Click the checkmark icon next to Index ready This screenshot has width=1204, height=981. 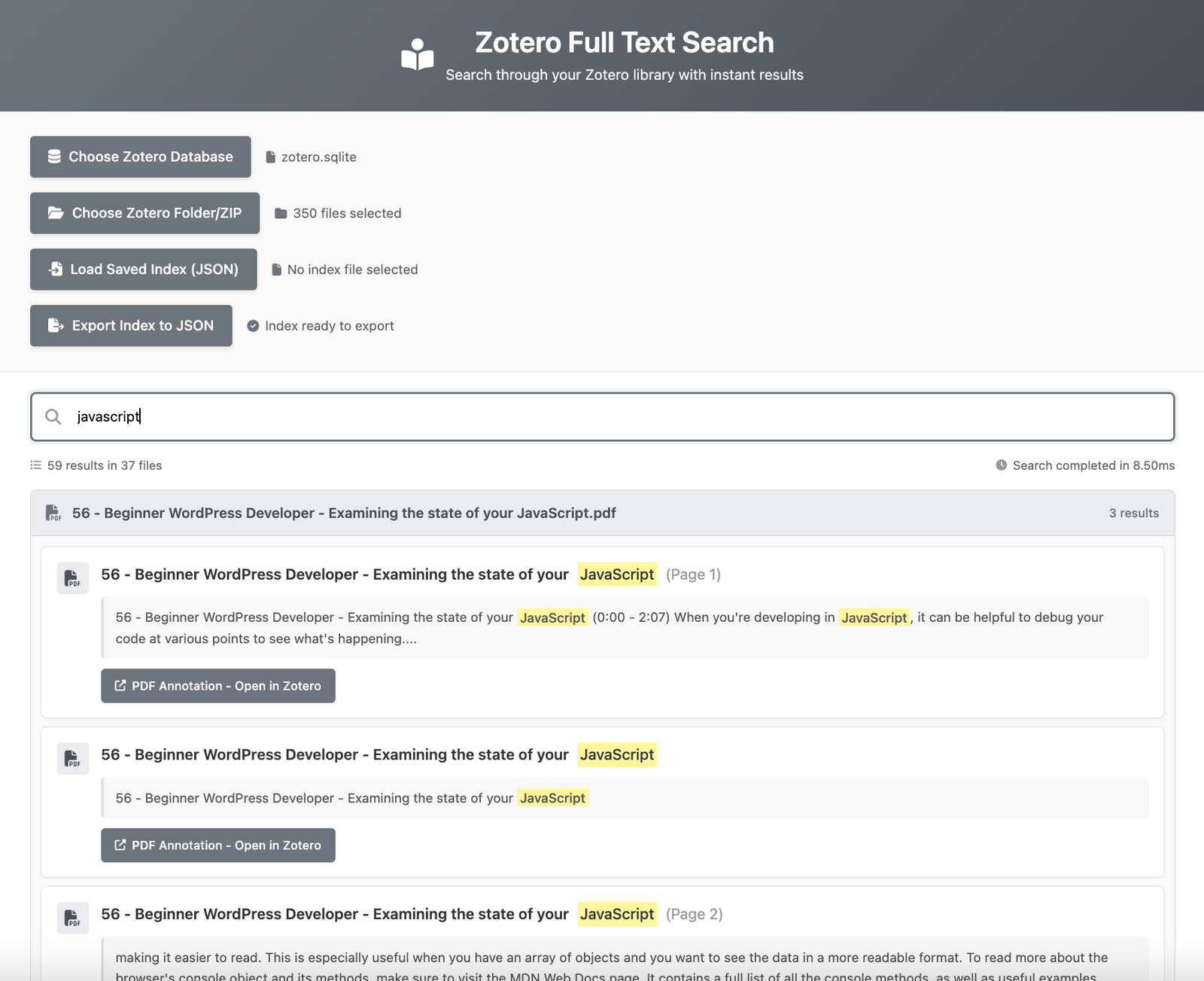(x=254, y=326)
